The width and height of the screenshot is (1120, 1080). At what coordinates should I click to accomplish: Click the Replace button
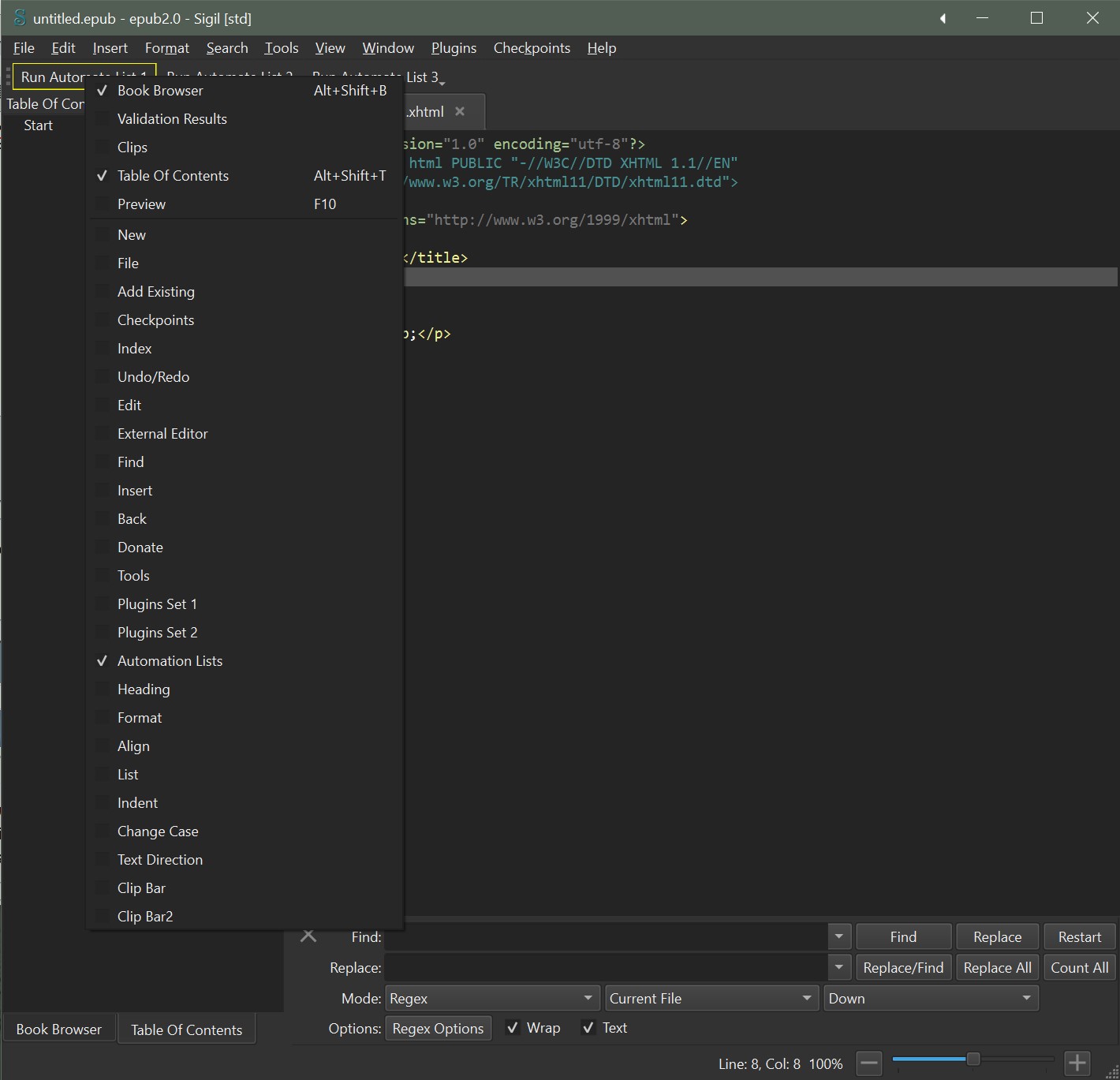tap(997, 936)
